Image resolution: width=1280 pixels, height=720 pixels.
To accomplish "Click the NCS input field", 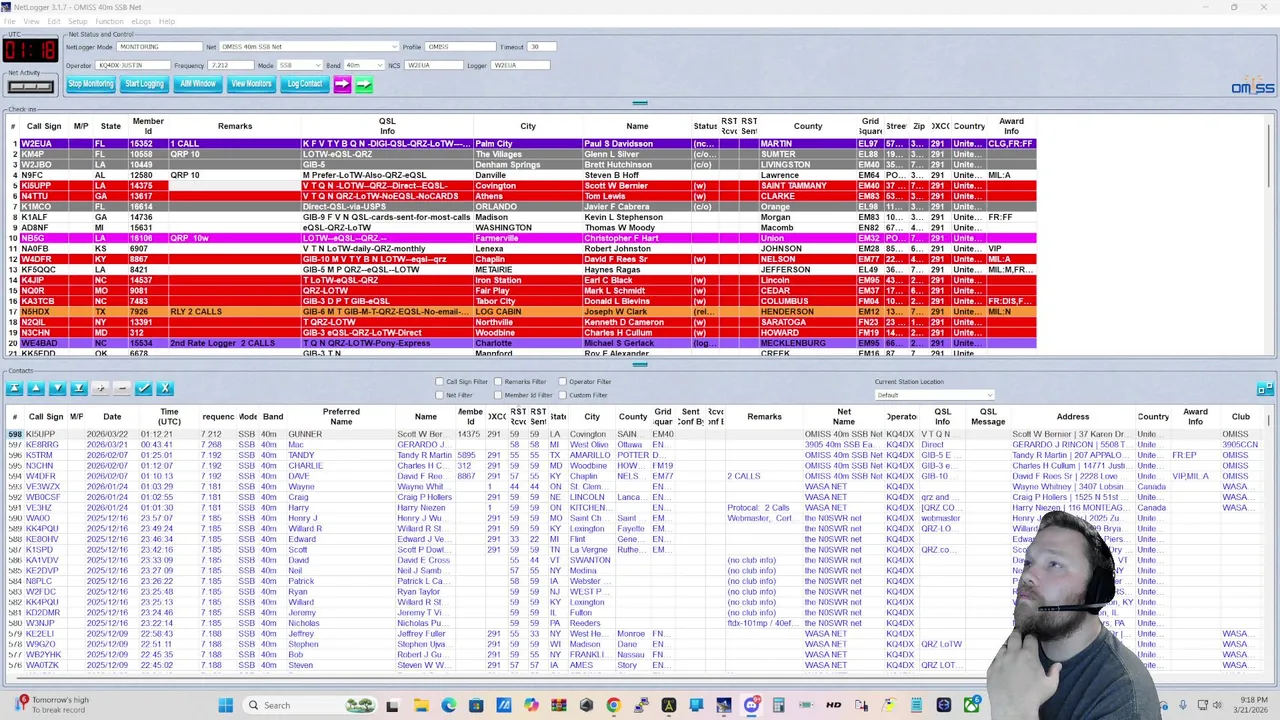I will point(433,65).
